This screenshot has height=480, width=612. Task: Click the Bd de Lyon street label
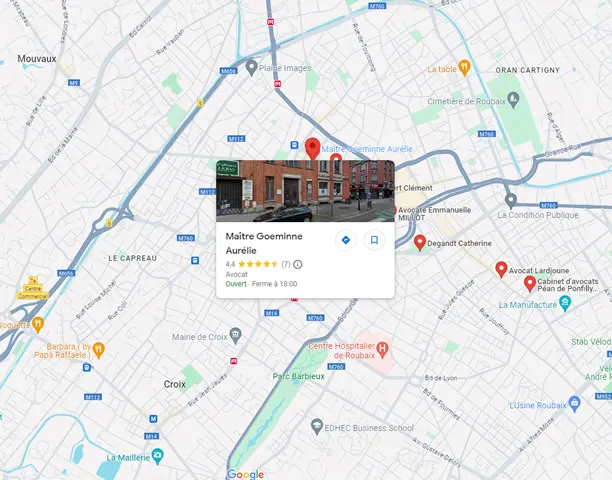click(441, 378)
